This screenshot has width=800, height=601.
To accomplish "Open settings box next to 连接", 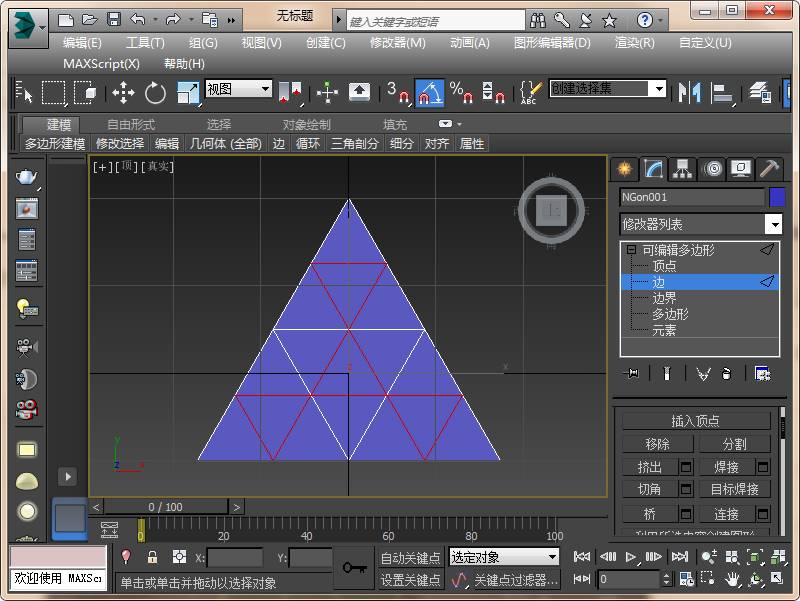I will (x=763, y=514).
